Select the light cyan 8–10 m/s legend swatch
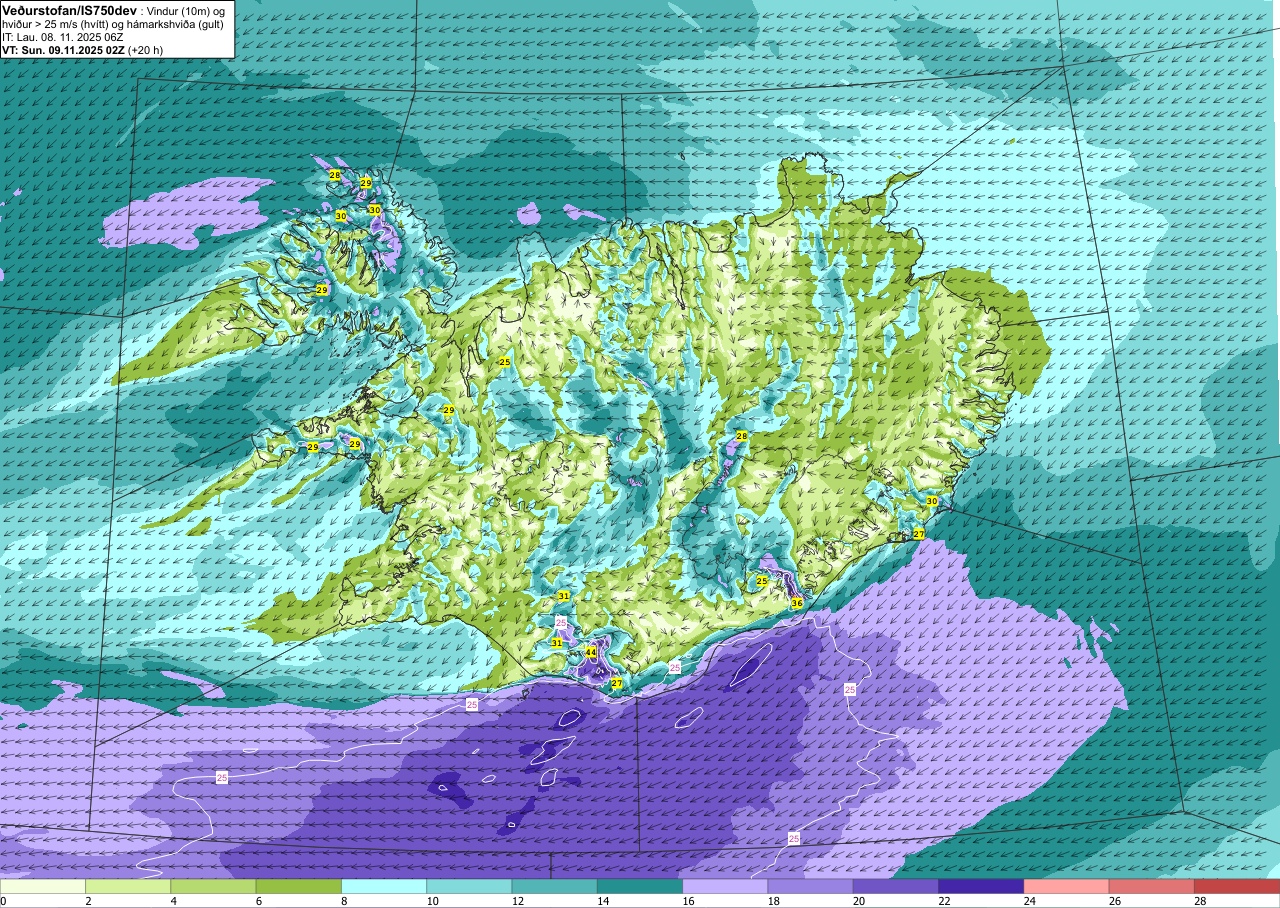 (x=384, y=886)
